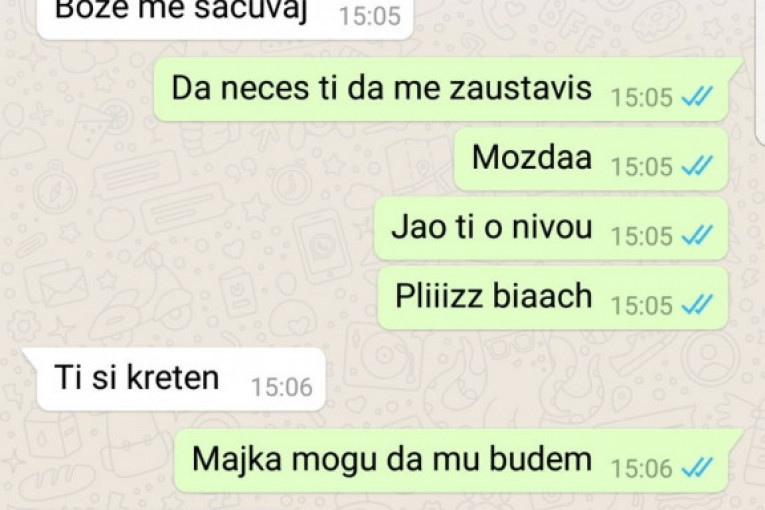Viewport: 765px width, 510px height.
Task: Click the 15:05 time beside 'Jao ti o nivou'
Action: 642,236
